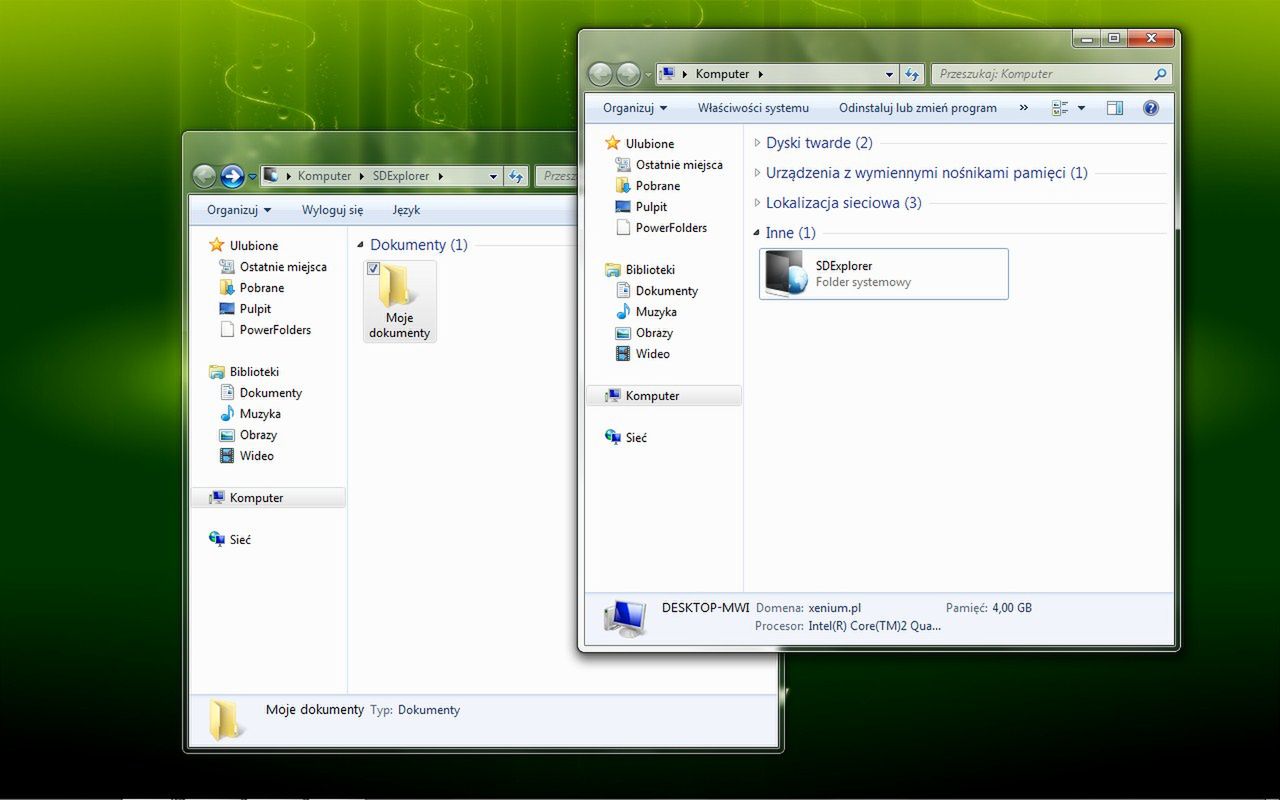Click Recent pages dropdown arrow in SDExplorer window
1280x800 pixels.
(x=253, y=177)
